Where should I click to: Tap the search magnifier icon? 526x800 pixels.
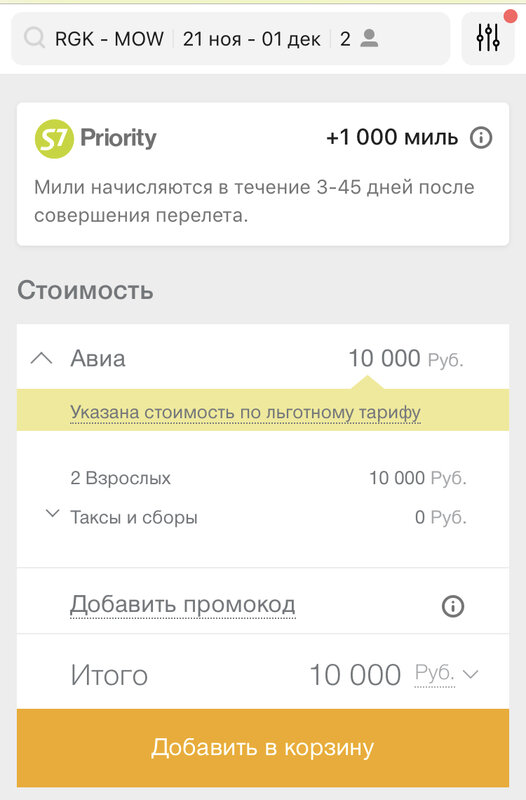click(x=35, y=38)
